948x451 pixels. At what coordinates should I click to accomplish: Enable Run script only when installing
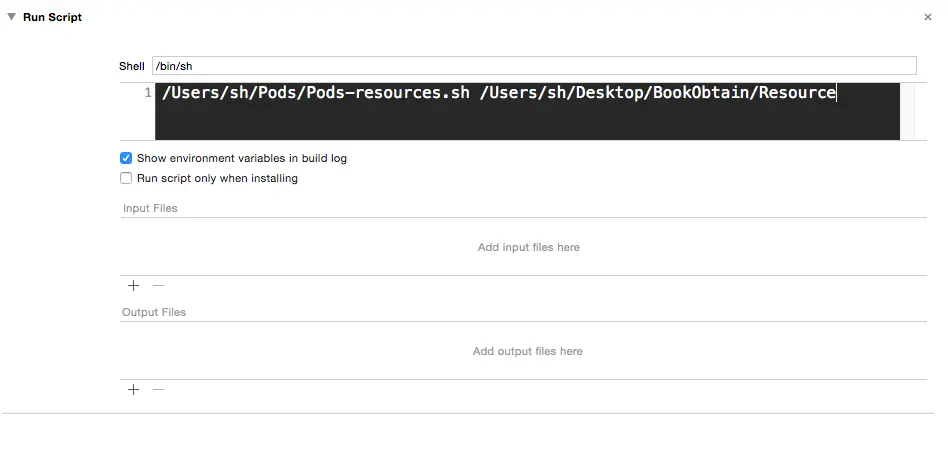(x=126, y=178)
